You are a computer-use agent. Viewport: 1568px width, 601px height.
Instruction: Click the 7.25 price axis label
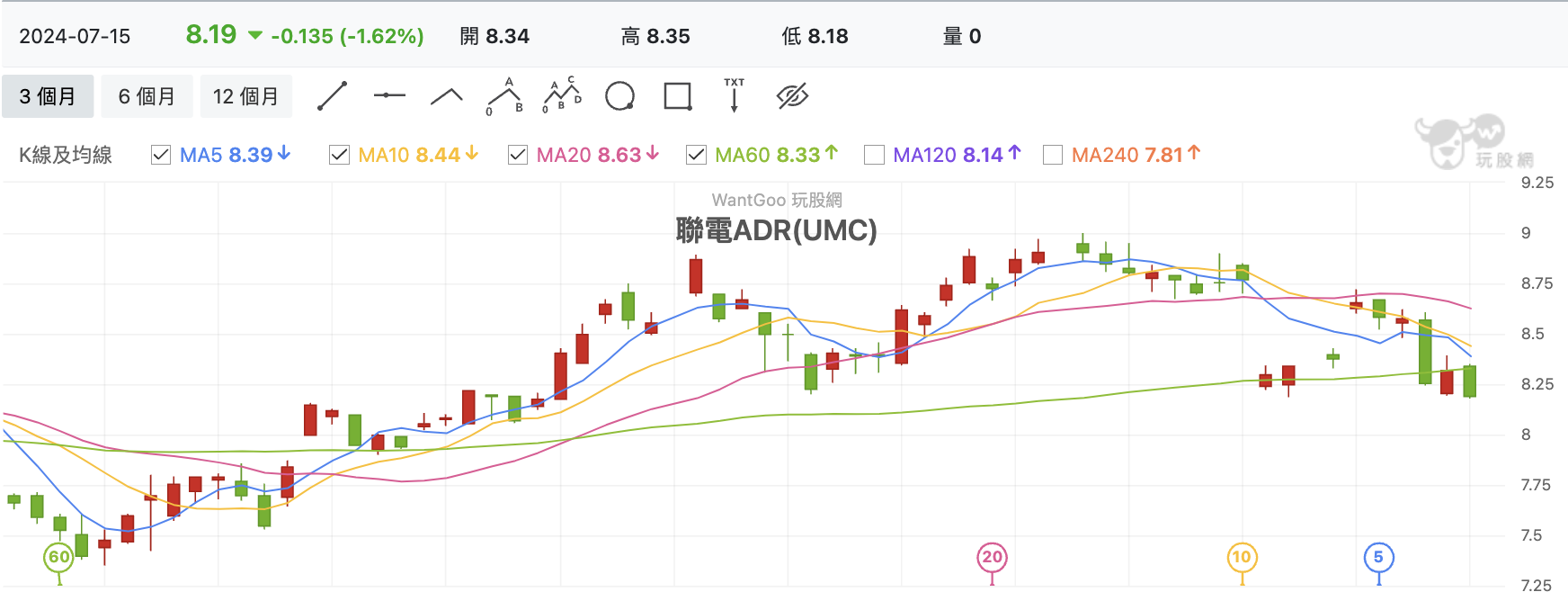1537,586
